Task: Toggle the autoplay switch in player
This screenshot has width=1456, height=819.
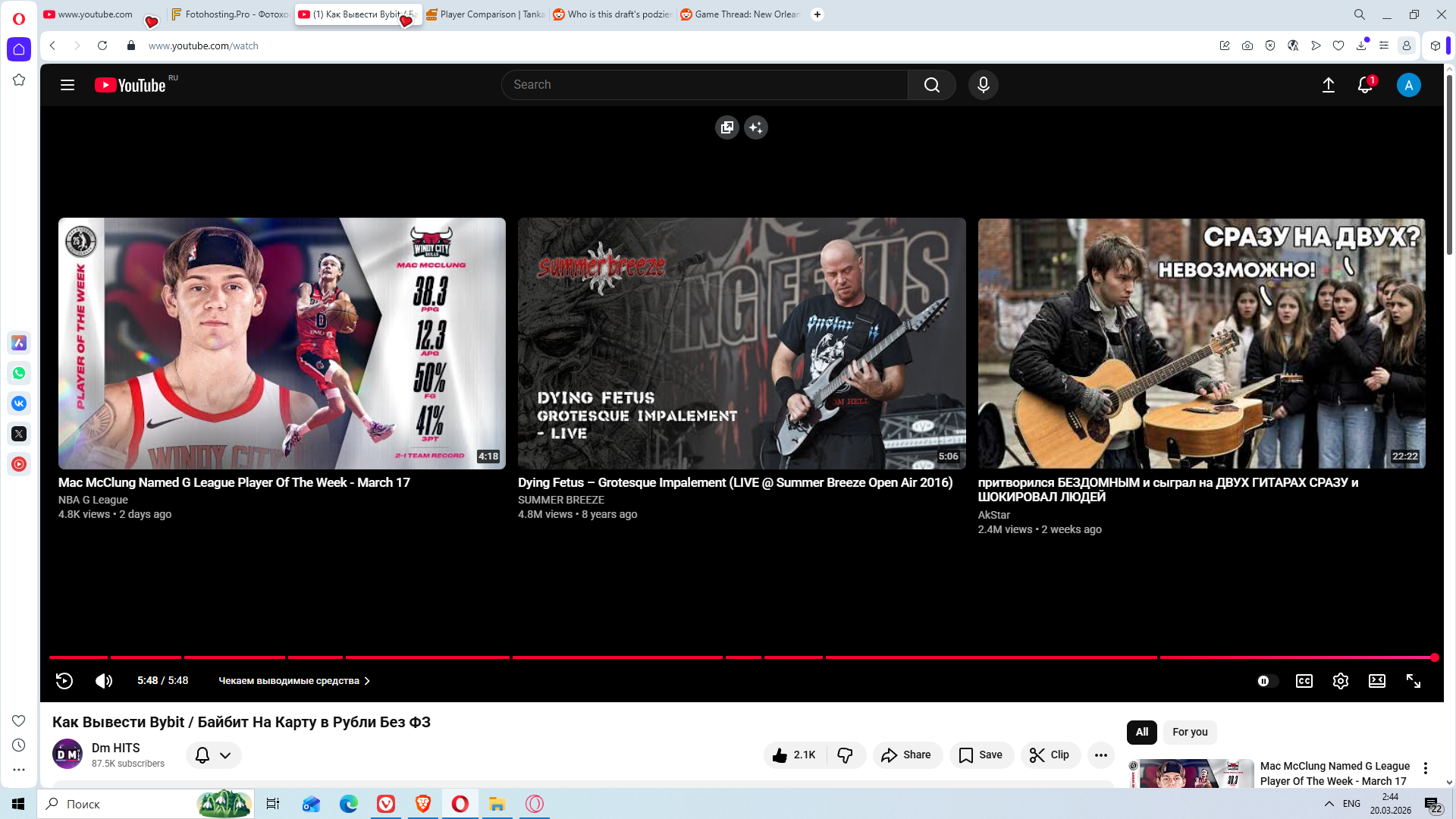Action: point(1267,681)
